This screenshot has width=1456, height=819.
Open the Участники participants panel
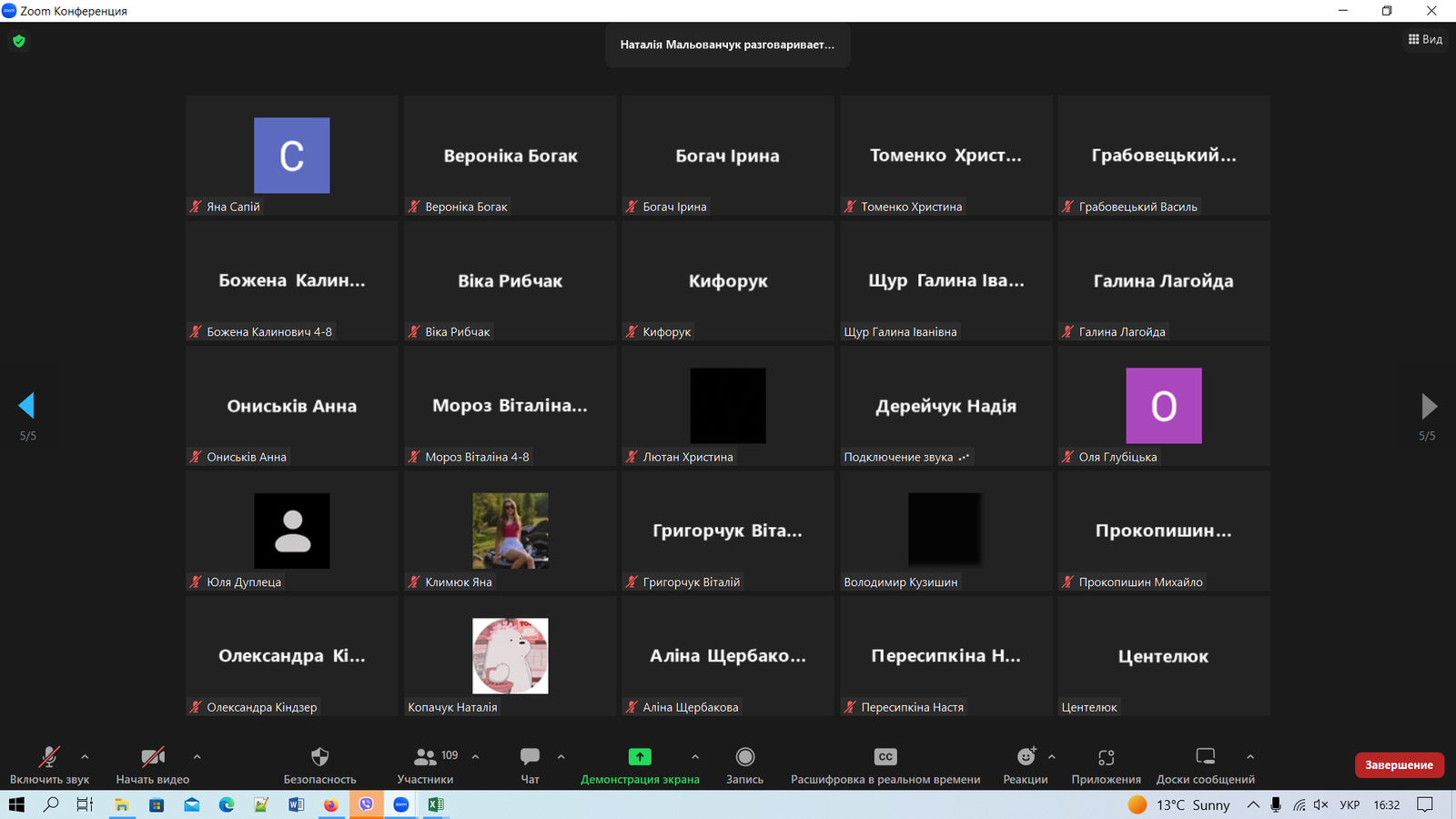(425, 757)
